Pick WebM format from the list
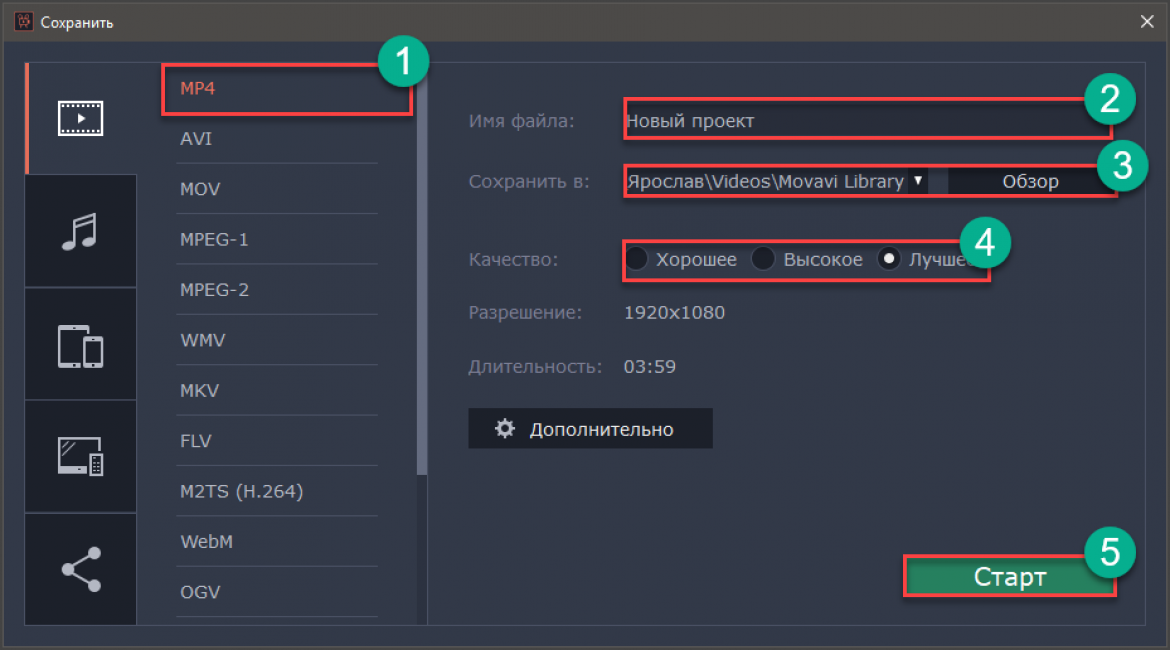Screen dimensions: 1170x650 204,542
